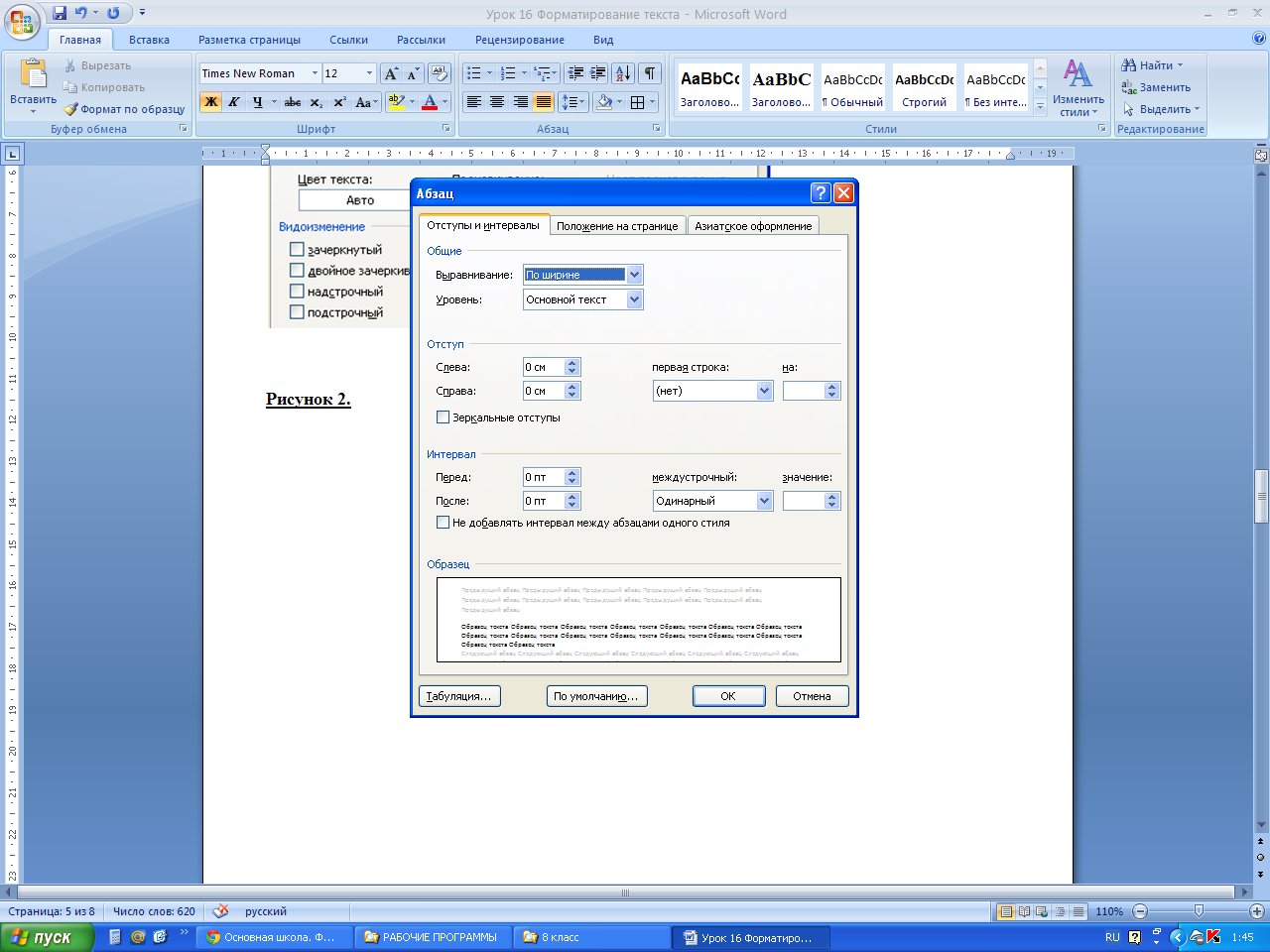
Task: Tick the зачеркнутый checkbox
Action: click(x=297, y=250)
